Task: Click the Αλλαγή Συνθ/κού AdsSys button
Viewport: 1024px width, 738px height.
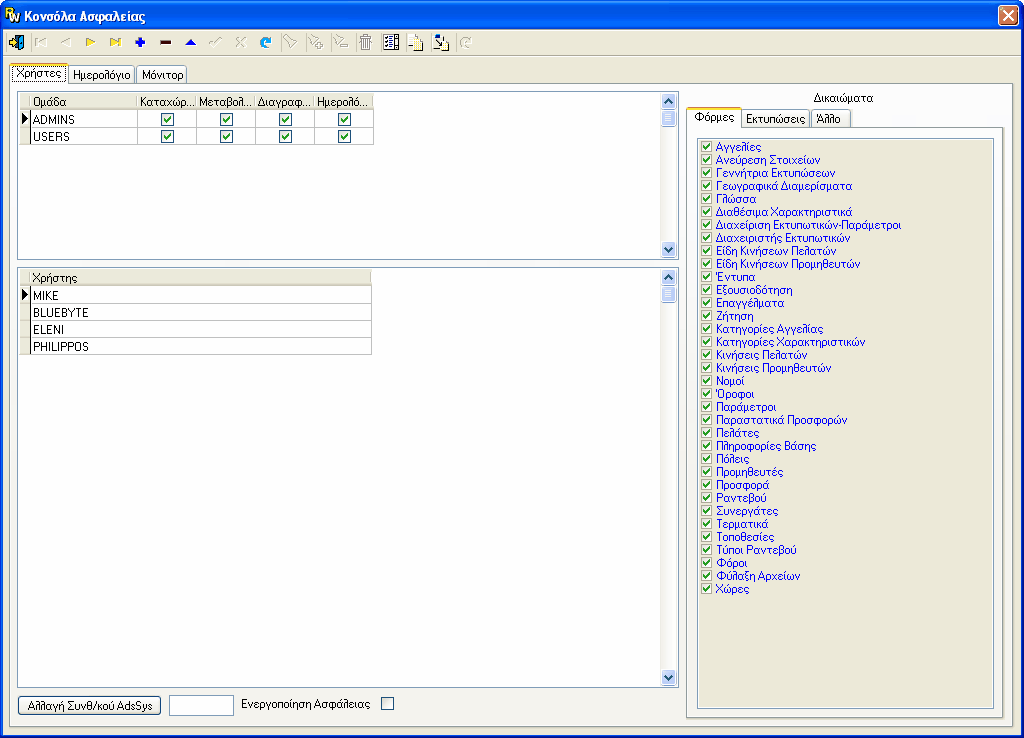Action: (x=89, y=705)
